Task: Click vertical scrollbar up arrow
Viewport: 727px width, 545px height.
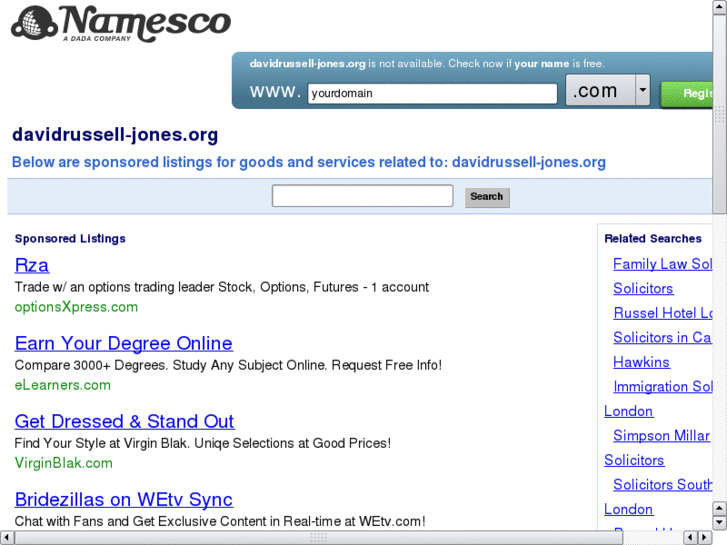Action: (x=720, y=6)
